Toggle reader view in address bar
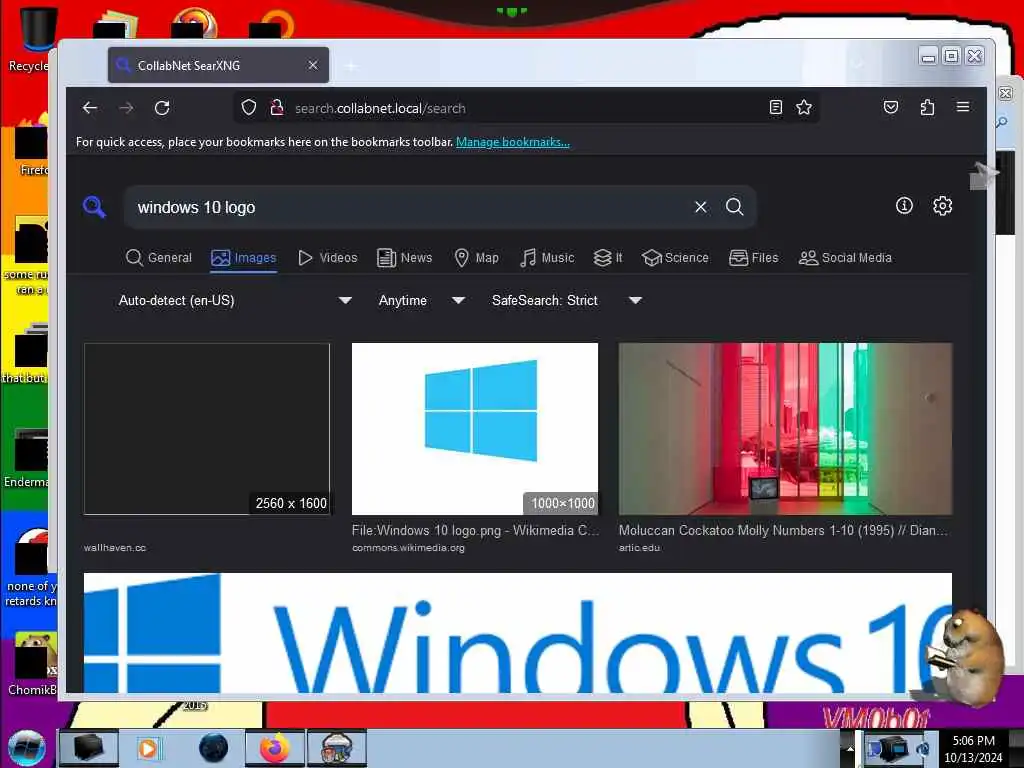Image resolution: width=1024 pixels, height=768 pixels. 775,108
